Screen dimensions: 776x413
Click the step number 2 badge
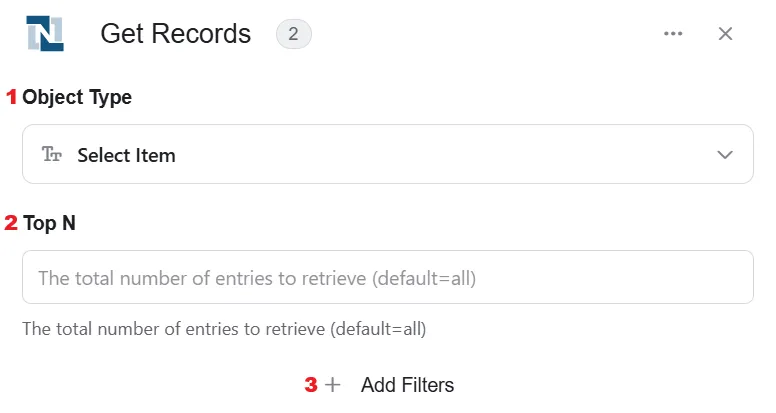pos(293,34)
